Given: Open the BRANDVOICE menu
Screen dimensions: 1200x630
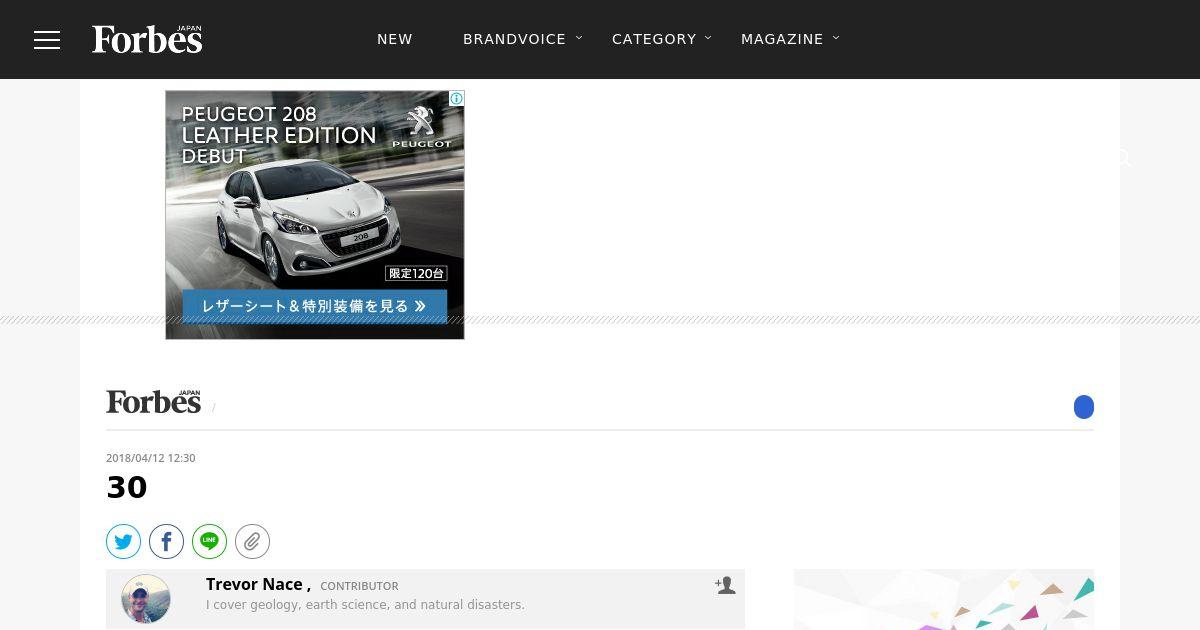Looking at the screenshot, I should [x=514, y=39].
